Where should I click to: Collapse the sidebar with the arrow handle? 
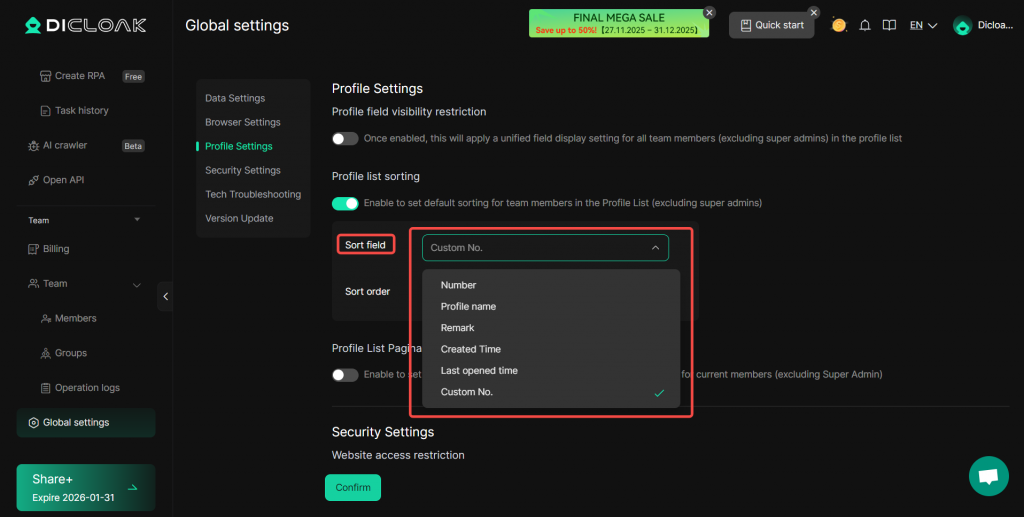pos(165,296)
